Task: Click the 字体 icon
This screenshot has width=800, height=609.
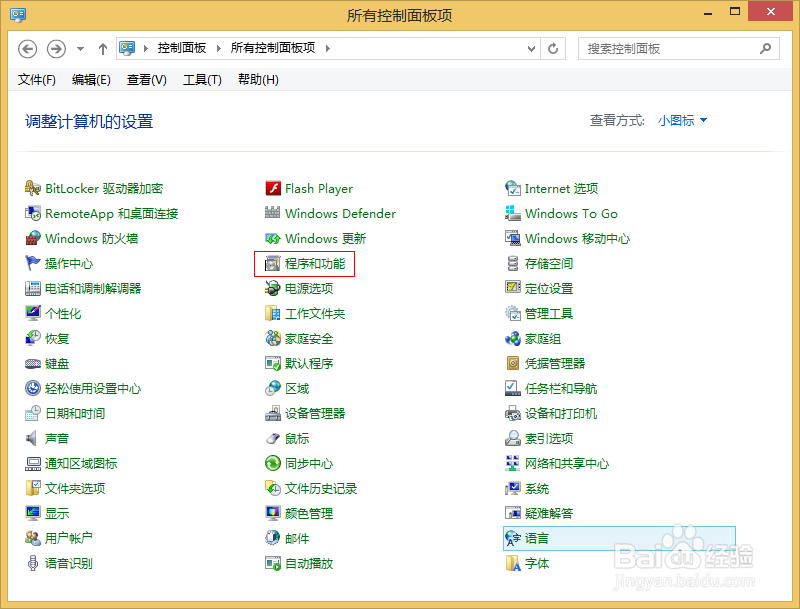Action: 513,563
